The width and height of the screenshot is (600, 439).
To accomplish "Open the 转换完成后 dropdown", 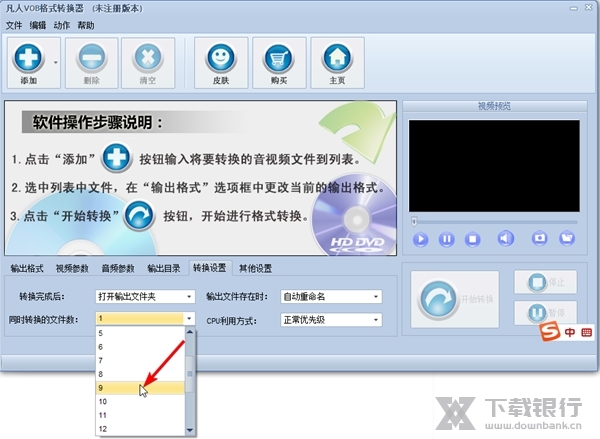I will point(145,297).
